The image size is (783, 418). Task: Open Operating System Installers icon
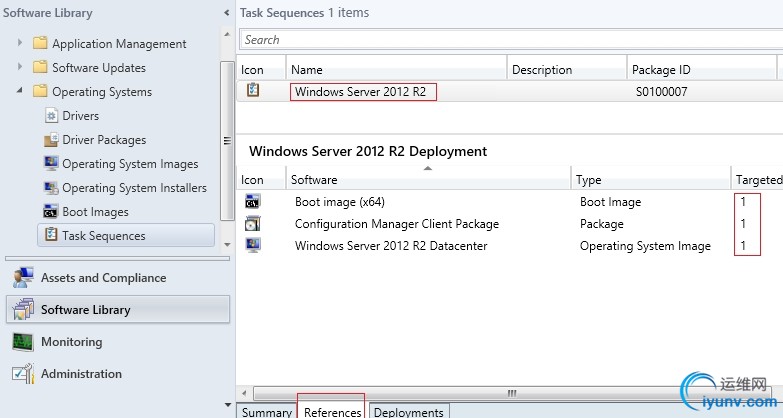[x=52, y=188]
